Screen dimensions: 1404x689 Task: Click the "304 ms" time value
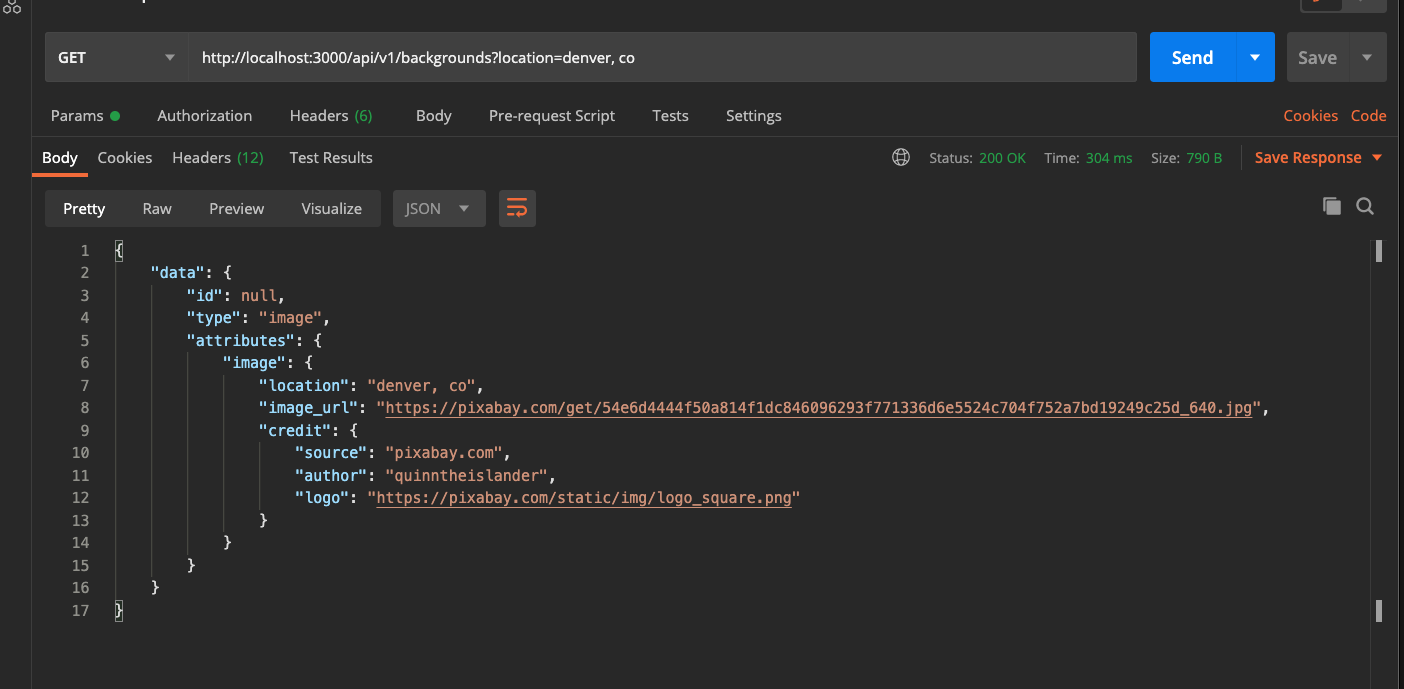1109,157
